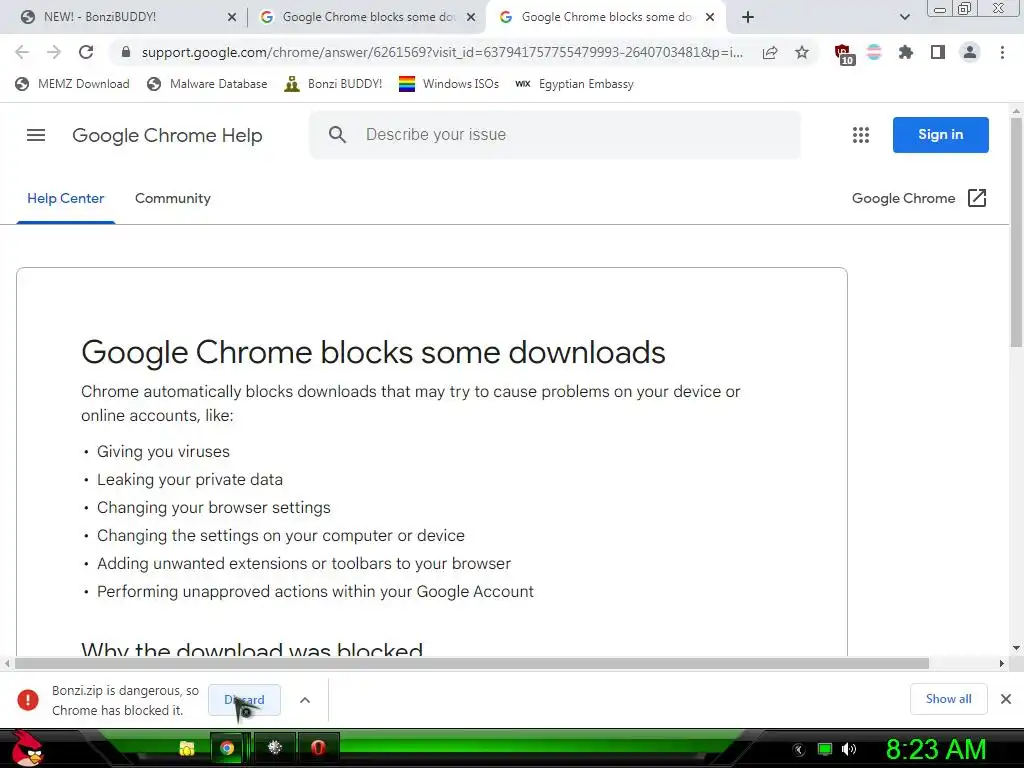Switch to the middle Google Chrome blocks tab
1024x768 pixels.
pyautogui.click(x=368, y=17)
